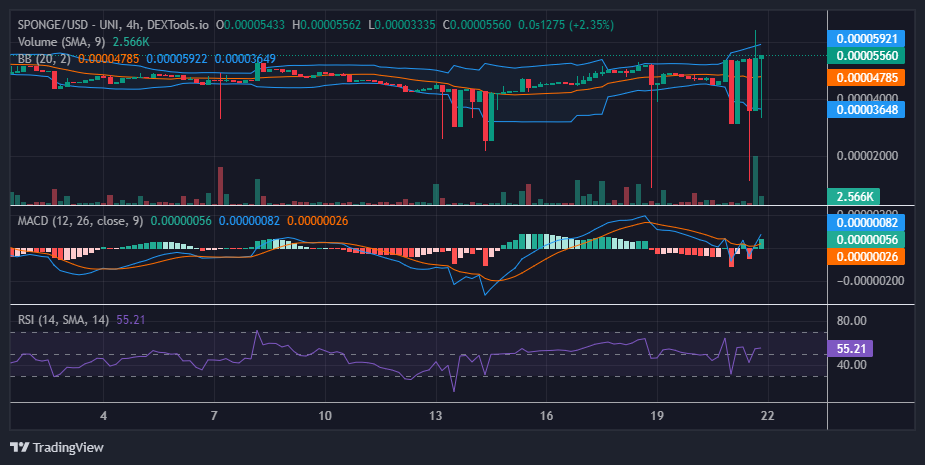Click the blue 0.00003648 price label
The height and width of the screenshot is (465, 925).
[x=866, y=109]
